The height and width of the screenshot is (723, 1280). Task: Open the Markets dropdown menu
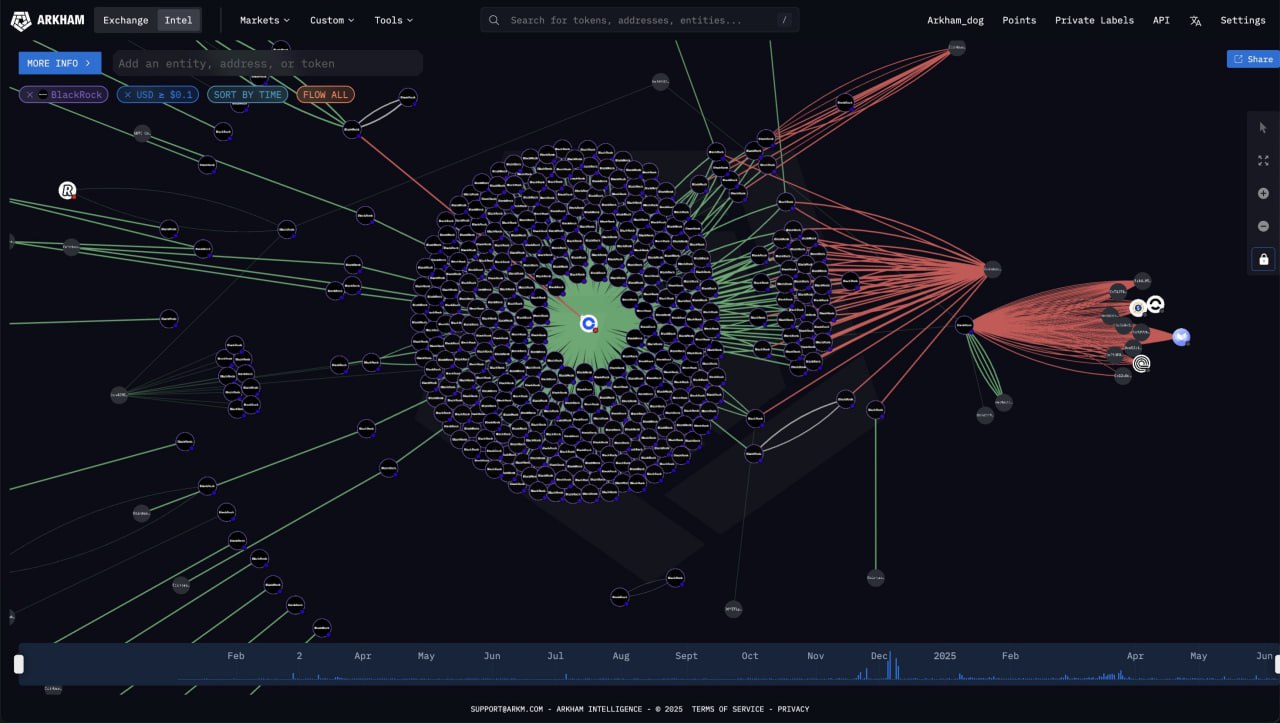pos(265,20)
